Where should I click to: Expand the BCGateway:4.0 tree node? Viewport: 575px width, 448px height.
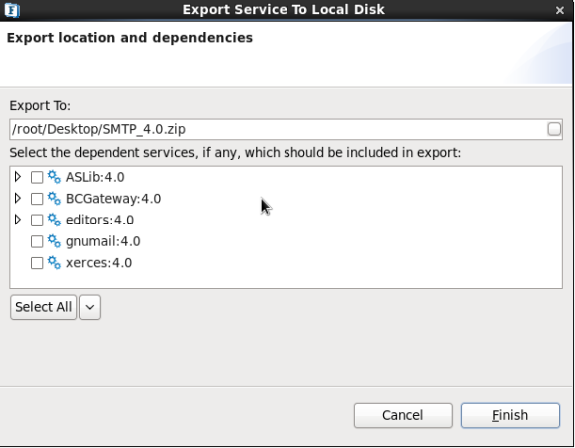(x=18, y=198)
